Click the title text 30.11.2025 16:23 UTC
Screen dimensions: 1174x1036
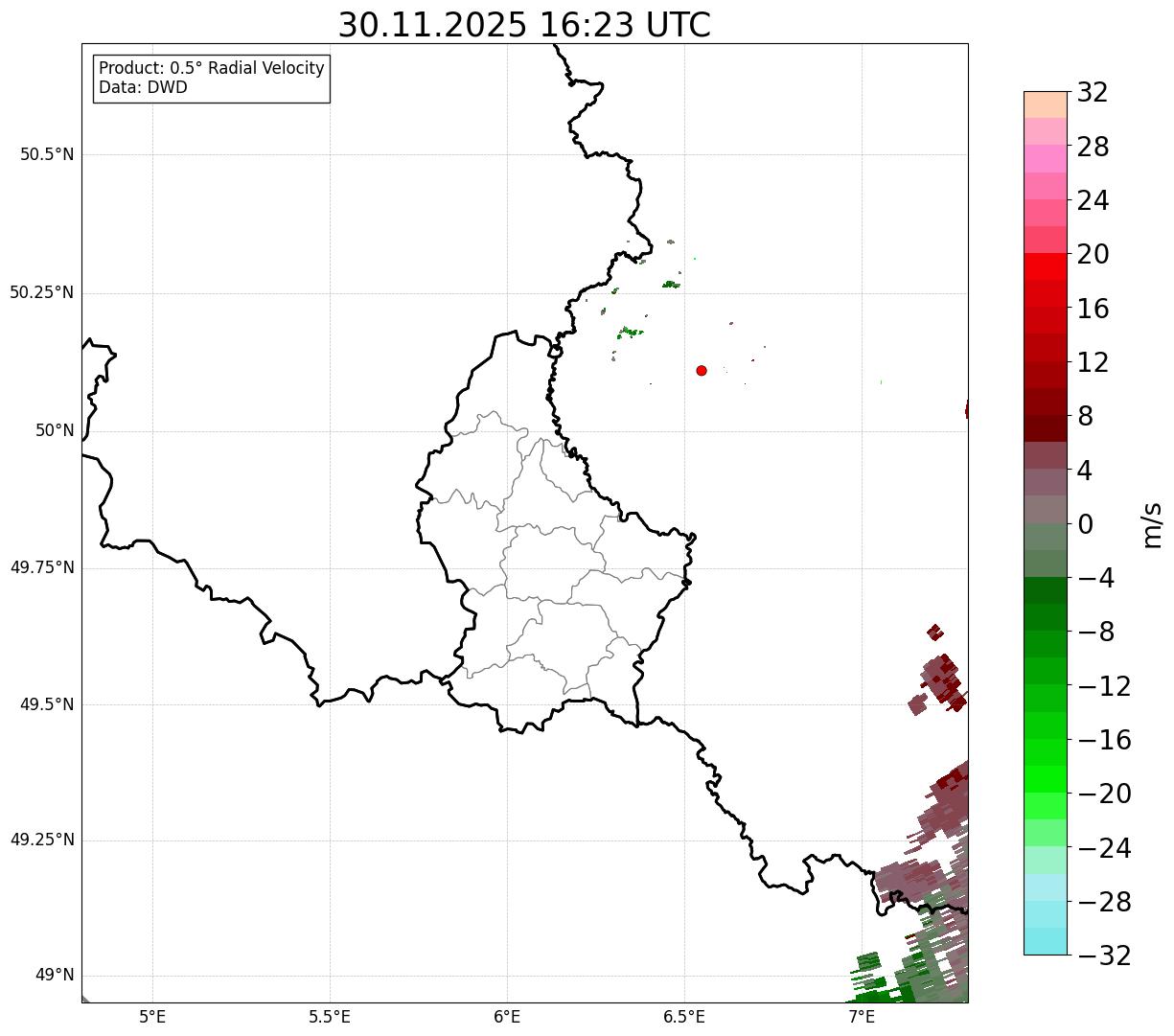(524, 25)
